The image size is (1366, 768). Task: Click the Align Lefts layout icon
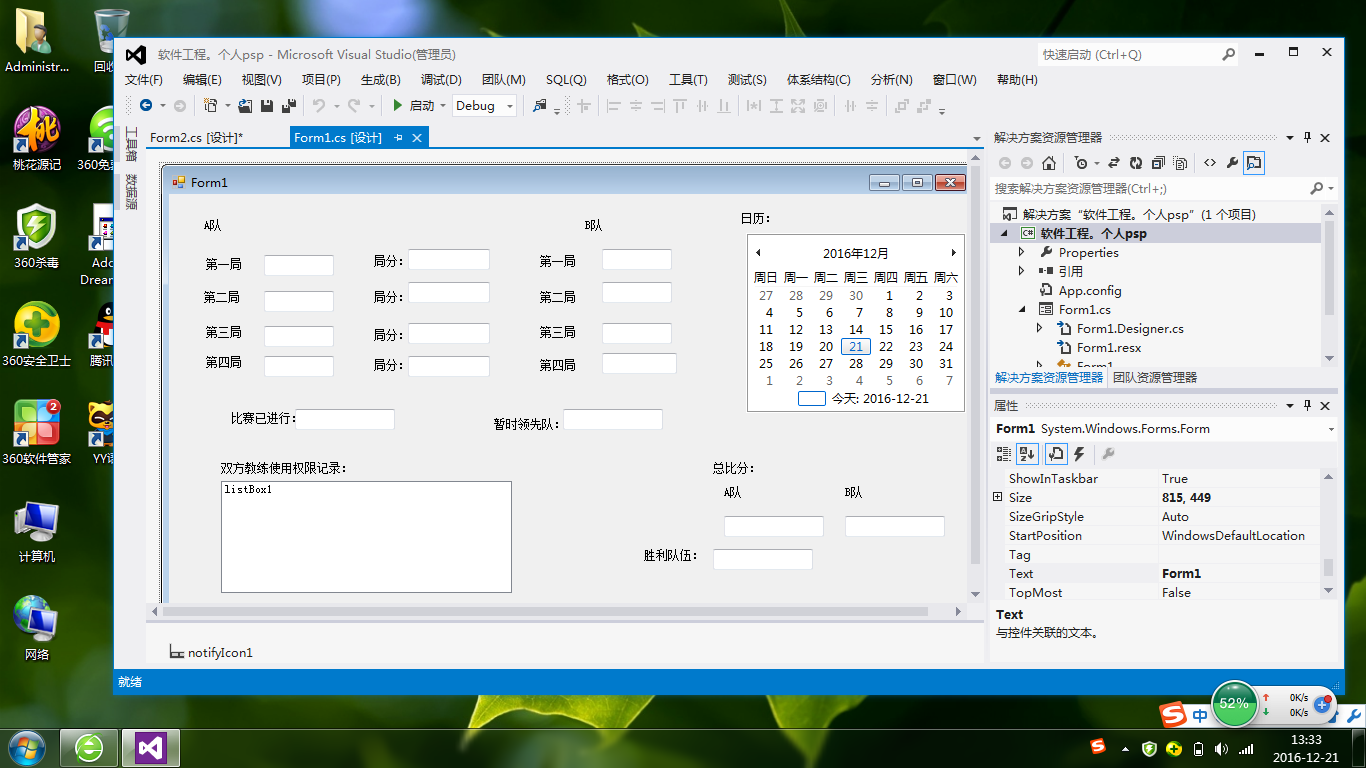click(x=614, y=106)
